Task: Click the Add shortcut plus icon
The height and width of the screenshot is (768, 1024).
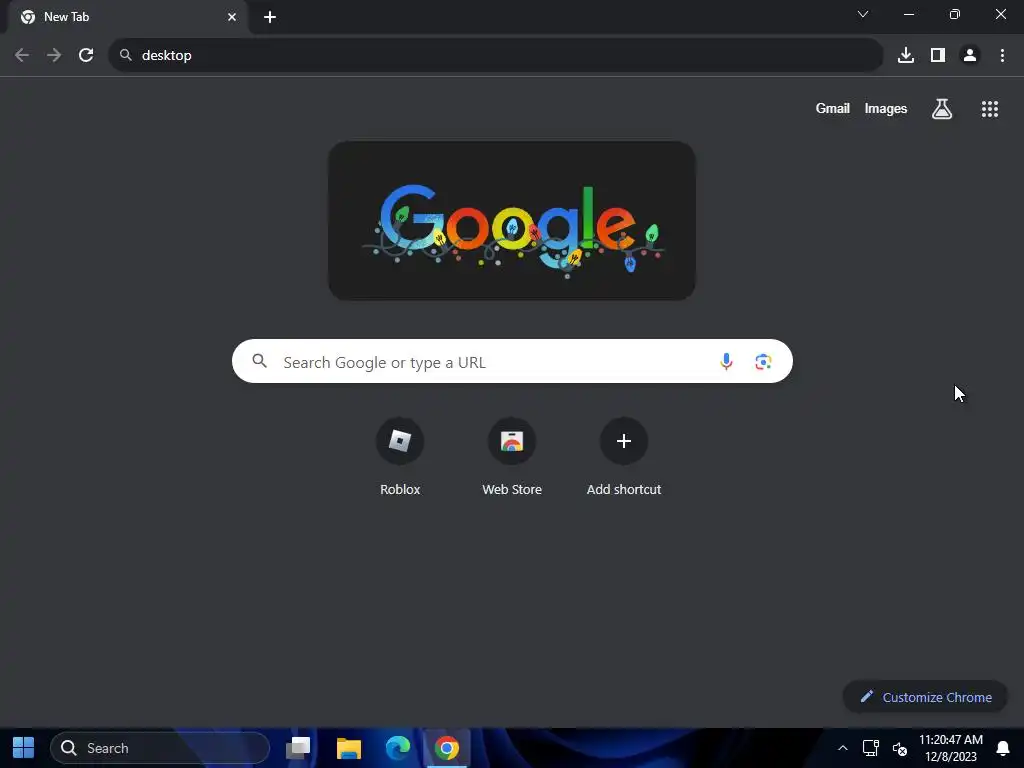Action: pos(624,441)
